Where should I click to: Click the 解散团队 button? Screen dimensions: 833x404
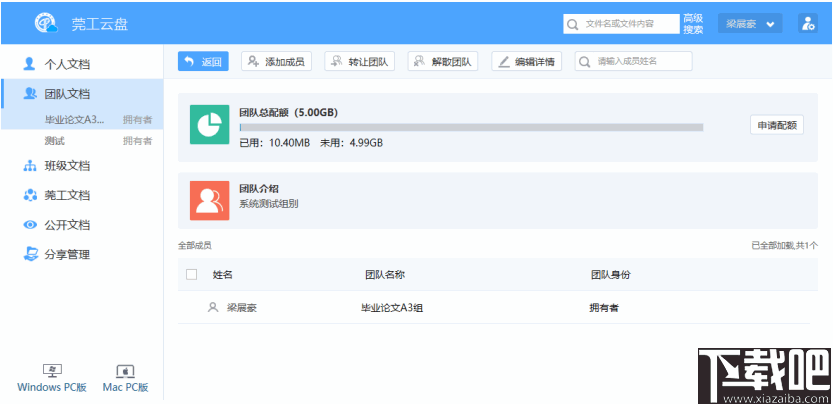pyautogui.click(x=443, y=61)
